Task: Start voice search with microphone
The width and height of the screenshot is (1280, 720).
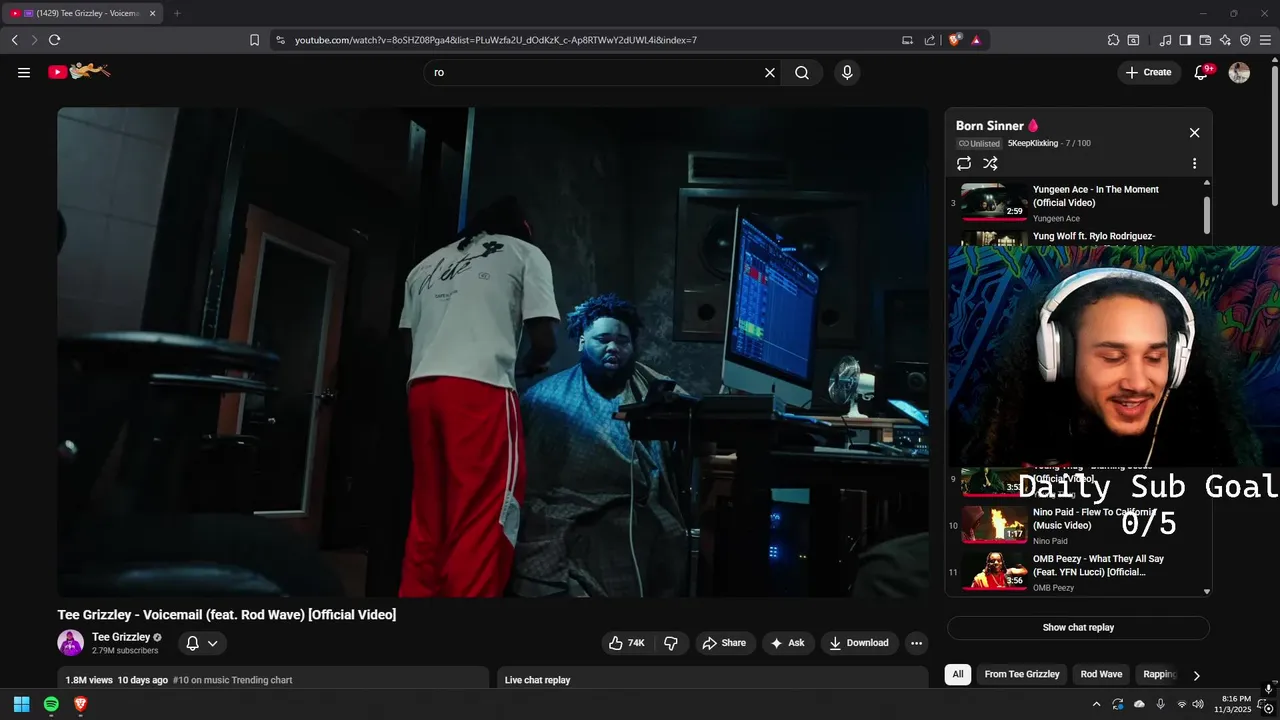Action: click(x=847, y=72)
